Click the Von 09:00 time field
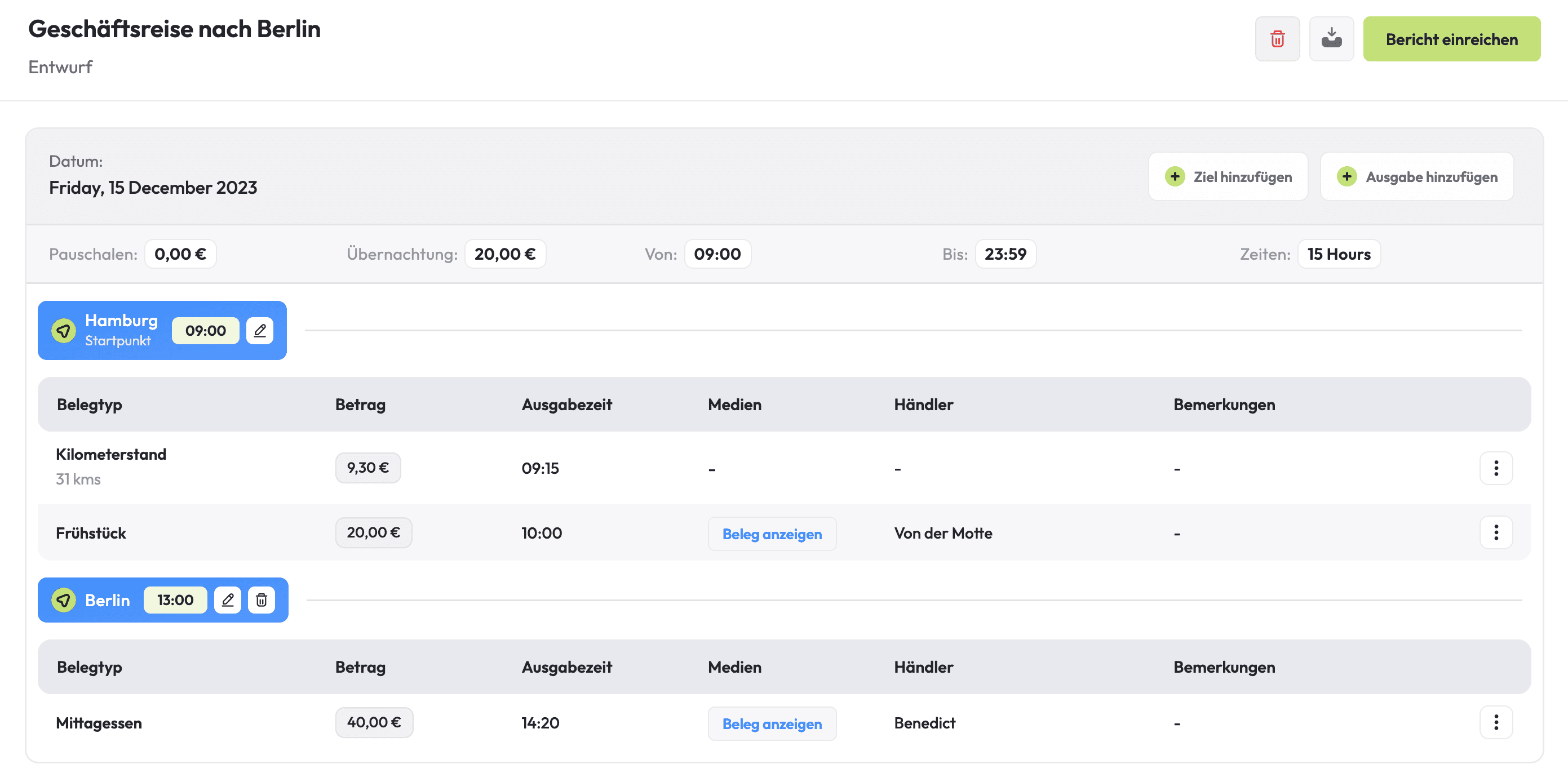1568x782 pixels. click(717, 254)
